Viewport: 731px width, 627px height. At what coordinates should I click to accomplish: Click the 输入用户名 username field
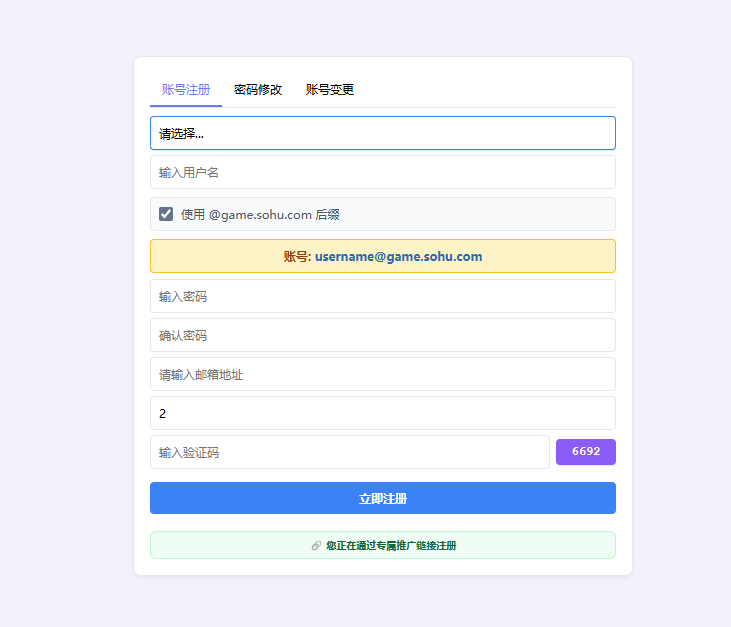[x=382, y=172]
